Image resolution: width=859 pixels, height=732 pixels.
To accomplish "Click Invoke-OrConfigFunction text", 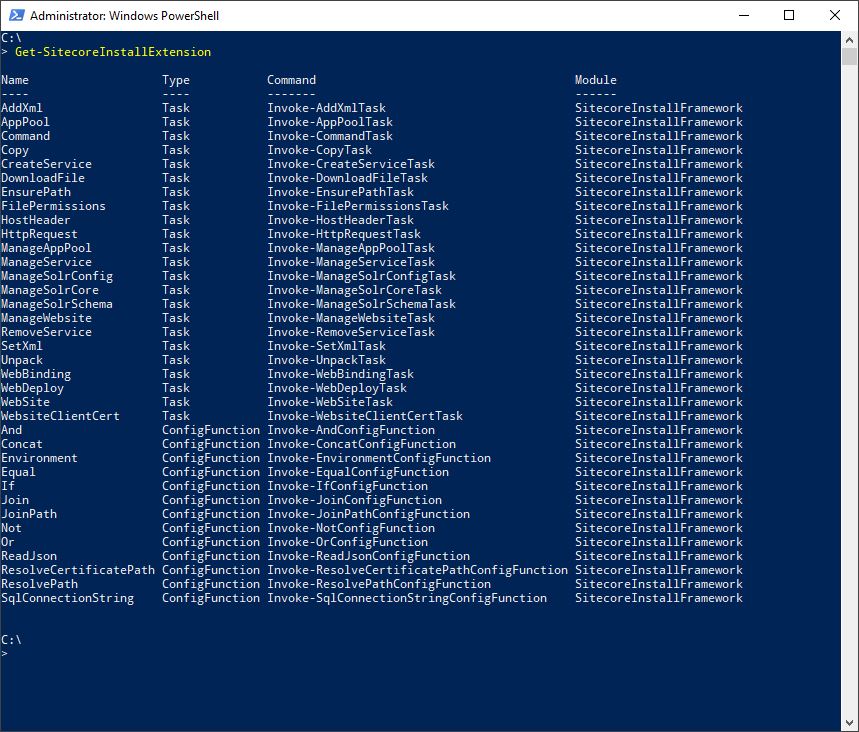I will (x=347, y=542).
